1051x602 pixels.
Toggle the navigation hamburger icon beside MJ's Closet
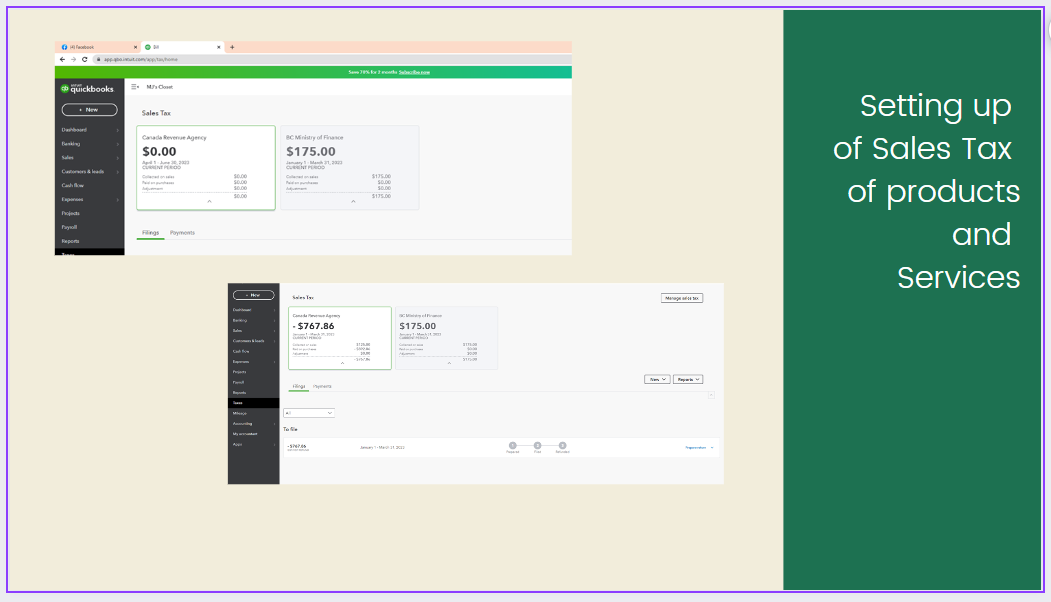[135, 86]
